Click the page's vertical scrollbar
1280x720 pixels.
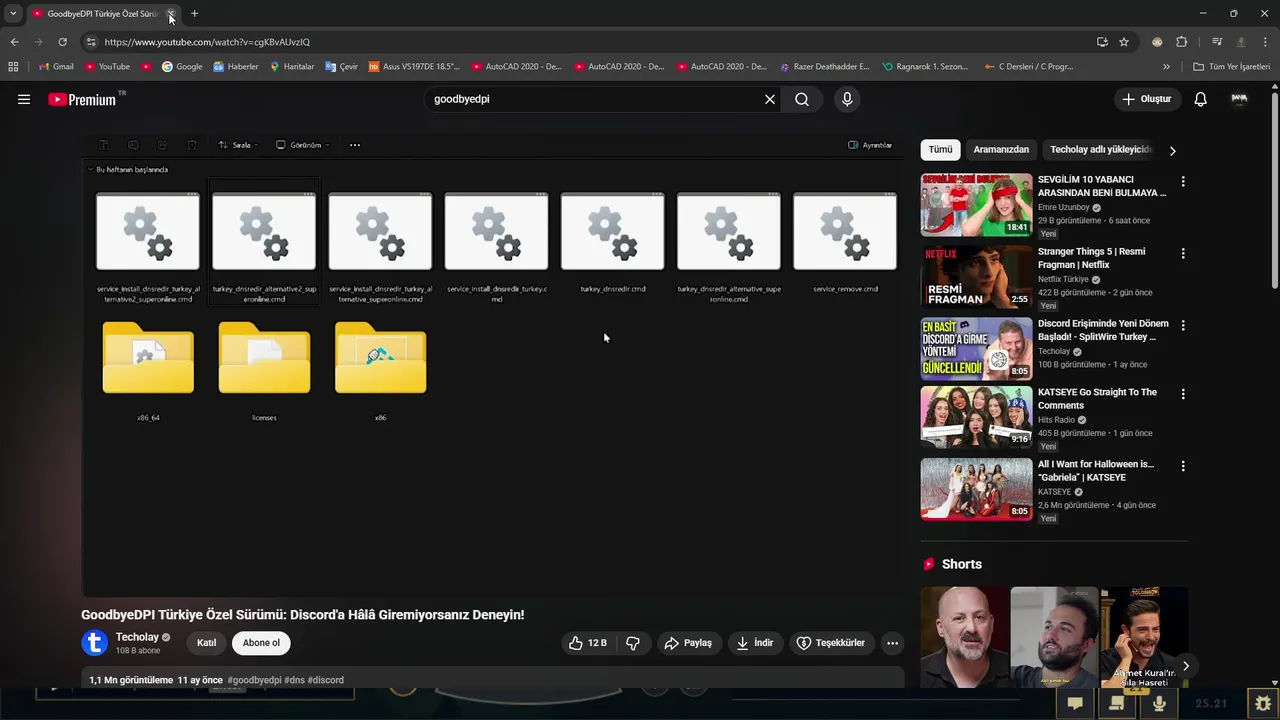tap(1275, 190)
